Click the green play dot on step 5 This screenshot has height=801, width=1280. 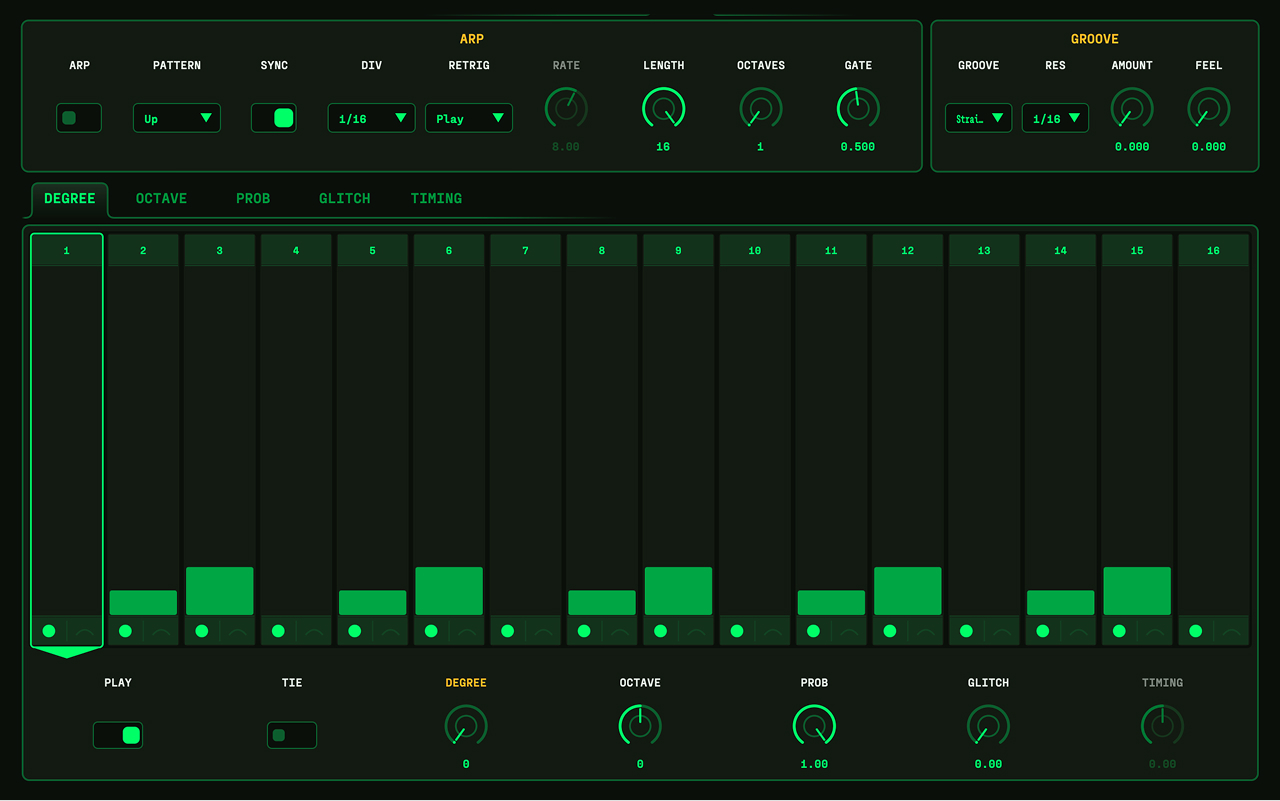[355, 631]
